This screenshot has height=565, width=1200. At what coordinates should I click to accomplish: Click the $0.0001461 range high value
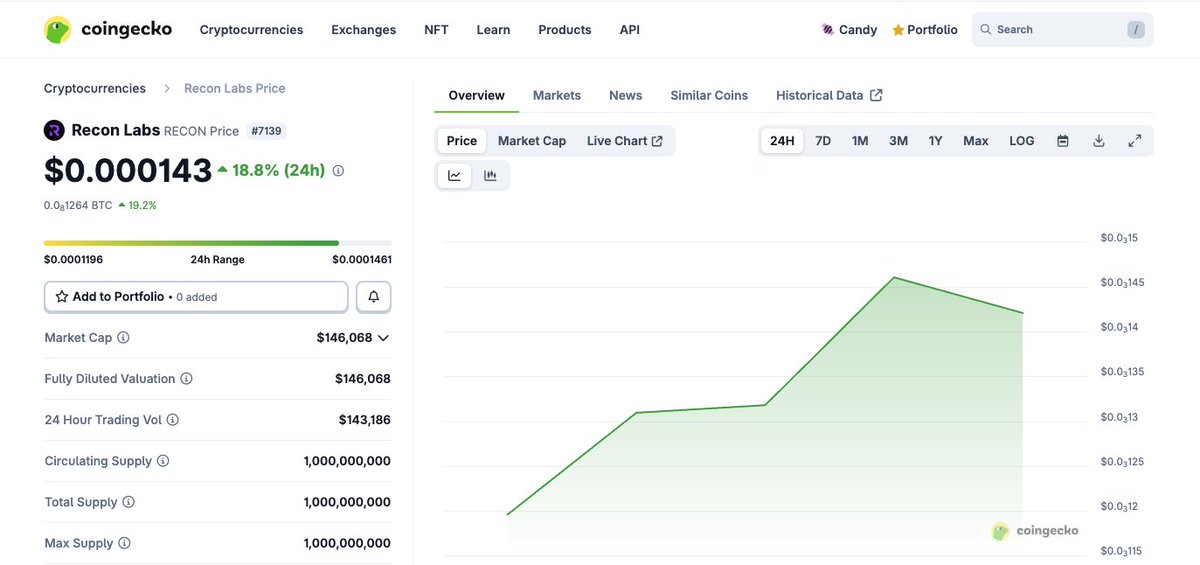pos(362,260)
